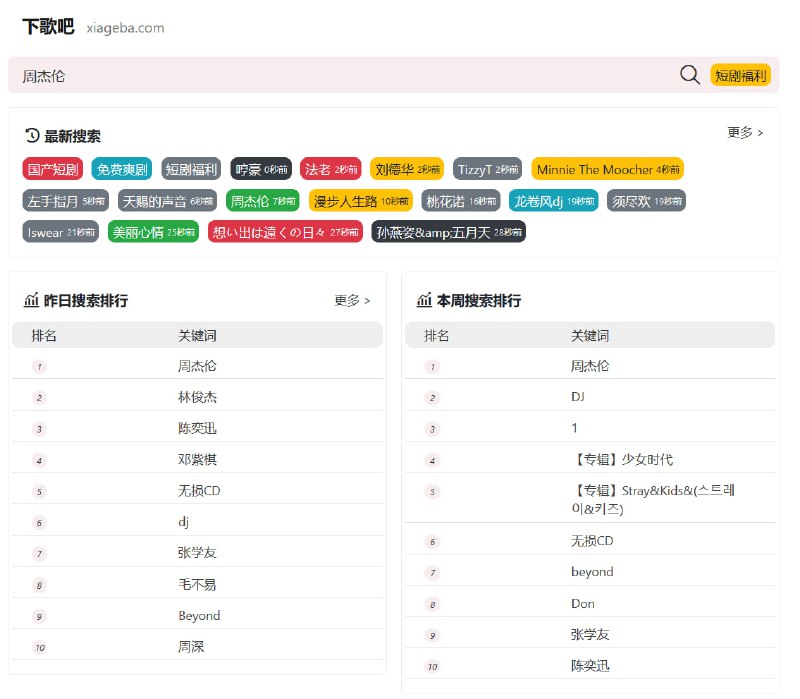
Task: Select Beyond in yesterday's ranking
Action: click(x=201, y=615)
